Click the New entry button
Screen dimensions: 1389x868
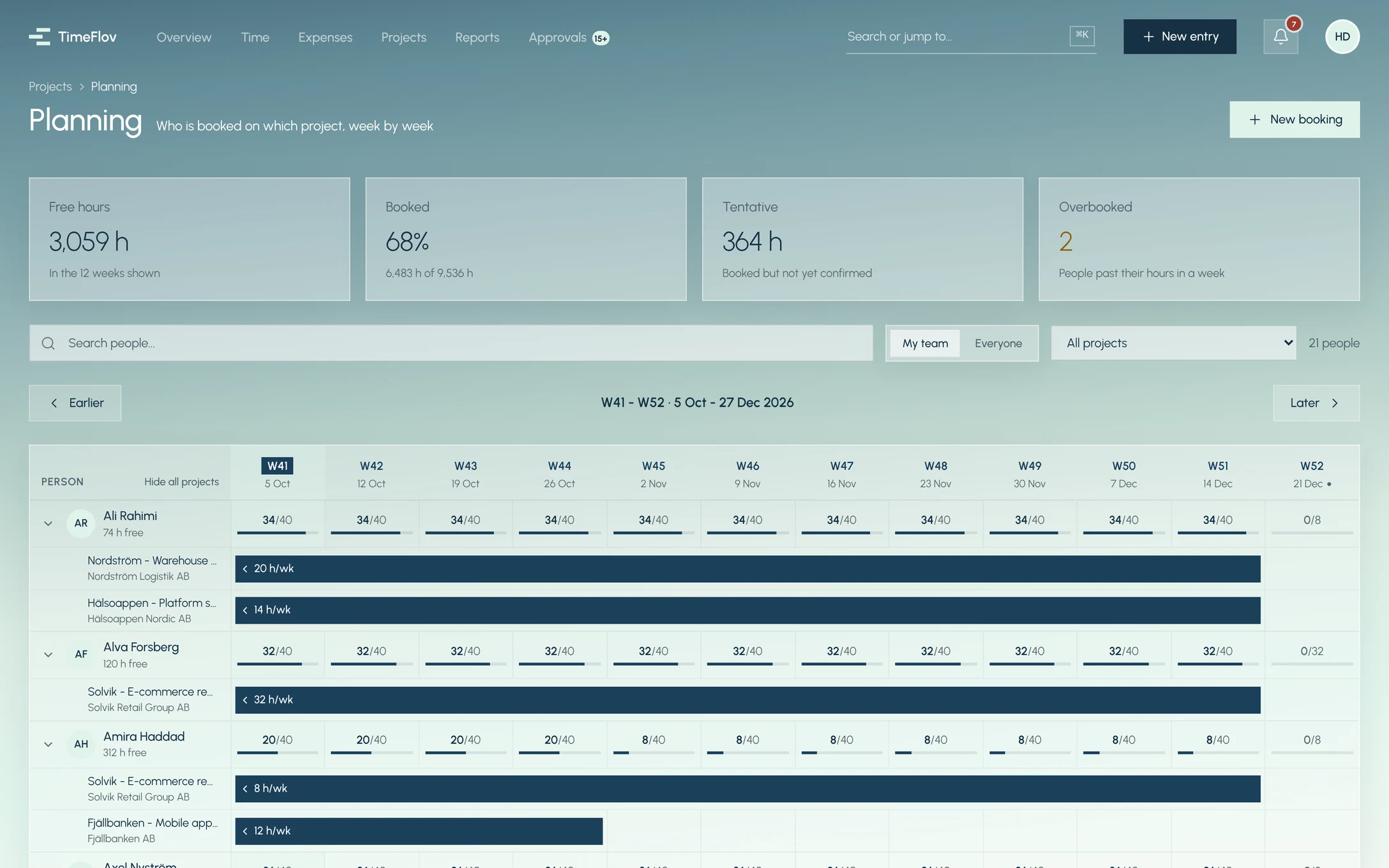pyautogui.click(x=1180, y=36)
